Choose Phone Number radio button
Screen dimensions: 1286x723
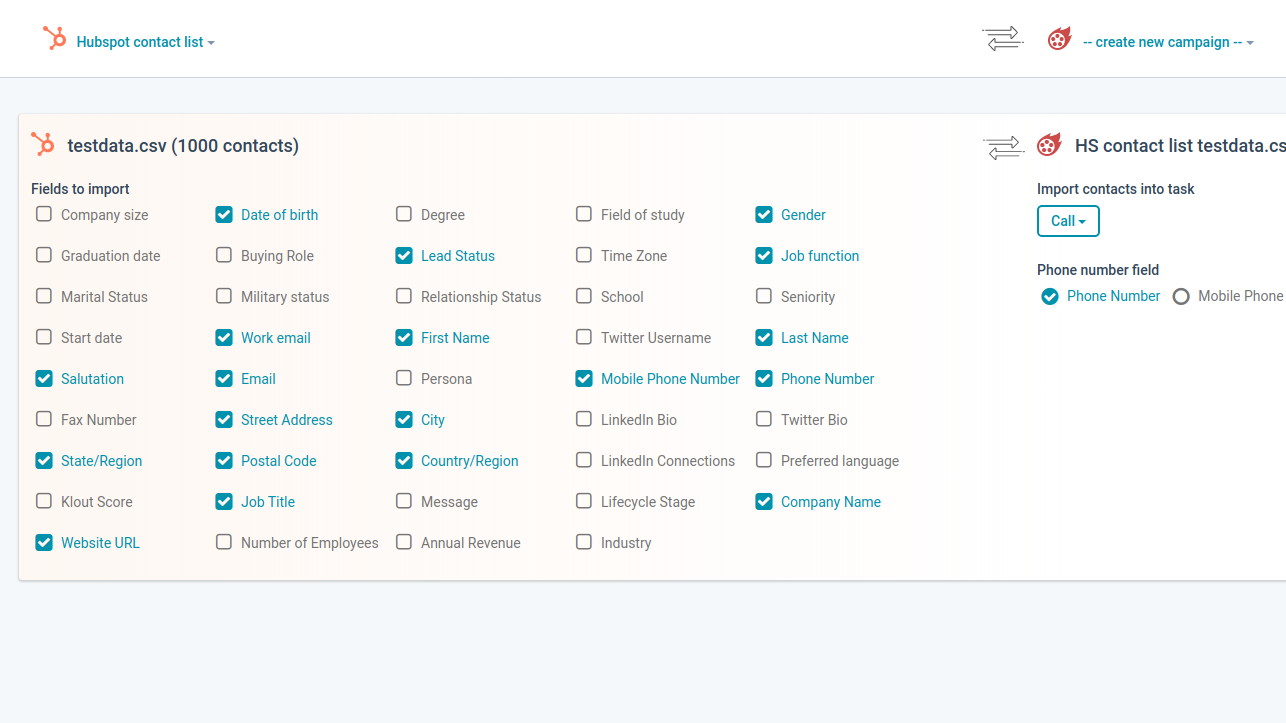click(1050, 296)
